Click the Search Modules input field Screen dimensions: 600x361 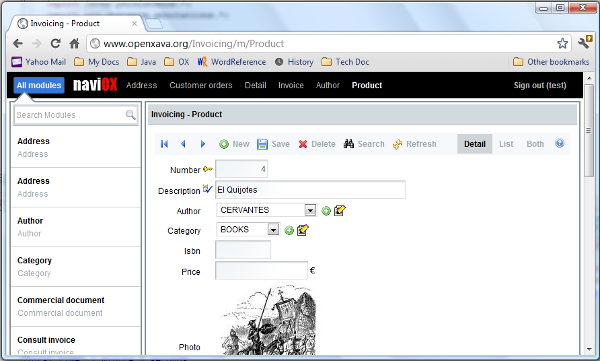[76, 115]
